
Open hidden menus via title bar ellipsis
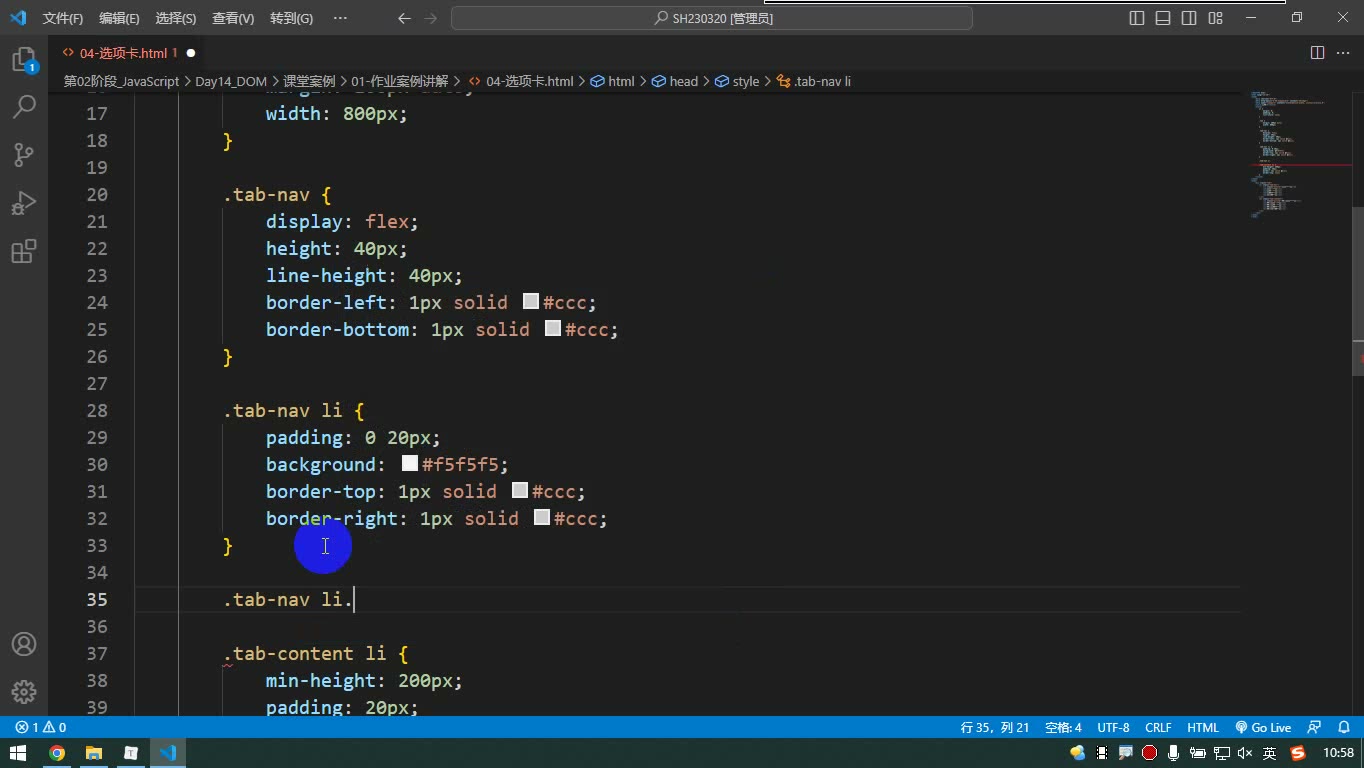pyautogui.click(x=340, y=18)
